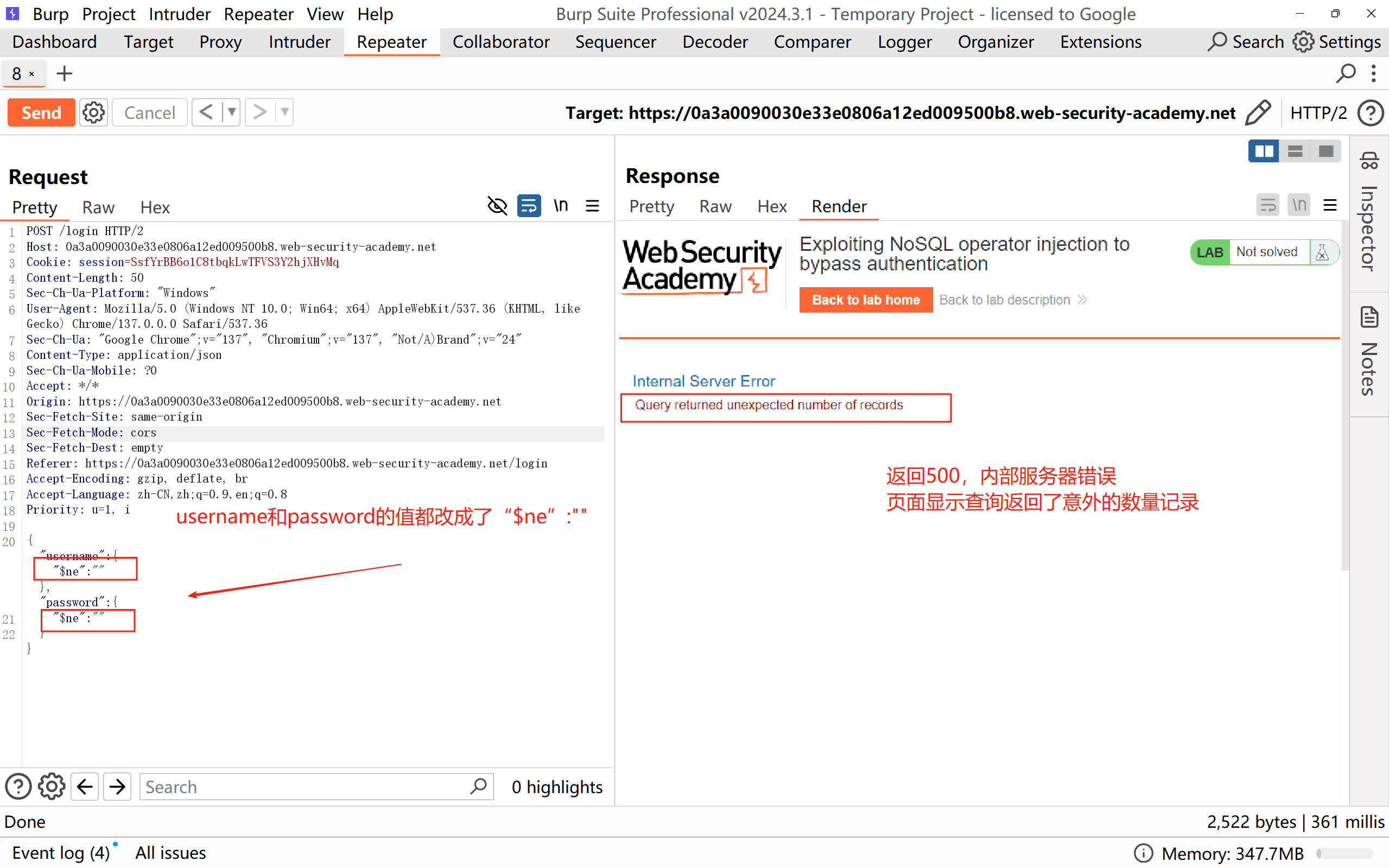The image size is (1389, 868).
Task: Expand the forward history dropdown arrow
Action: [x=284, y=112]
